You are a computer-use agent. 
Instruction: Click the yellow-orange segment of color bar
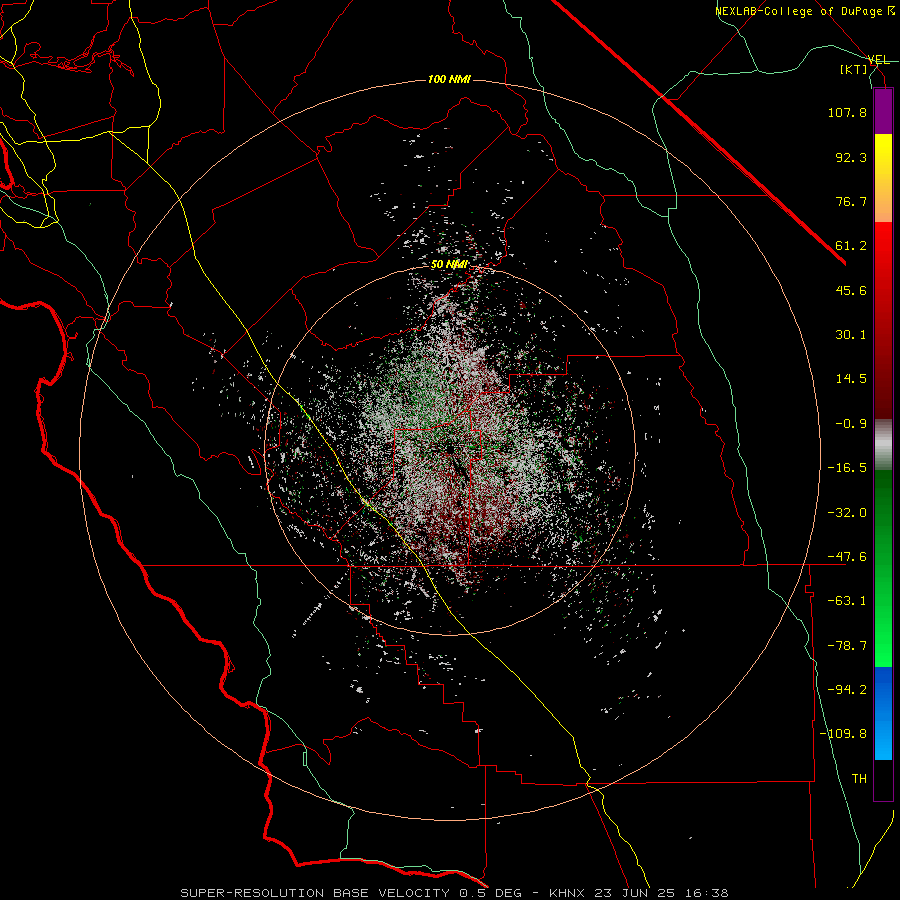click(883, 178)
